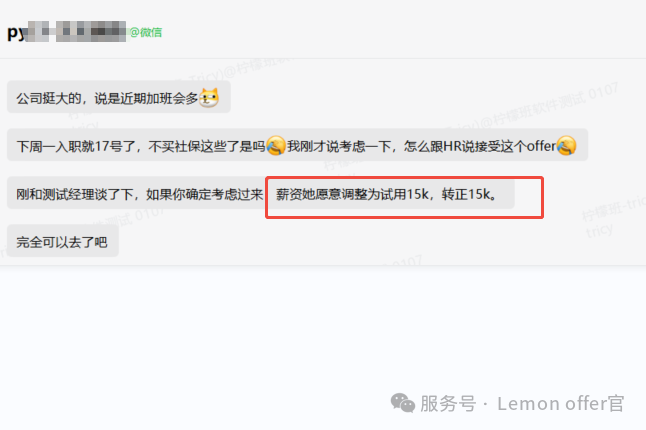Open the blurred contact name in header

coord(67,31)
